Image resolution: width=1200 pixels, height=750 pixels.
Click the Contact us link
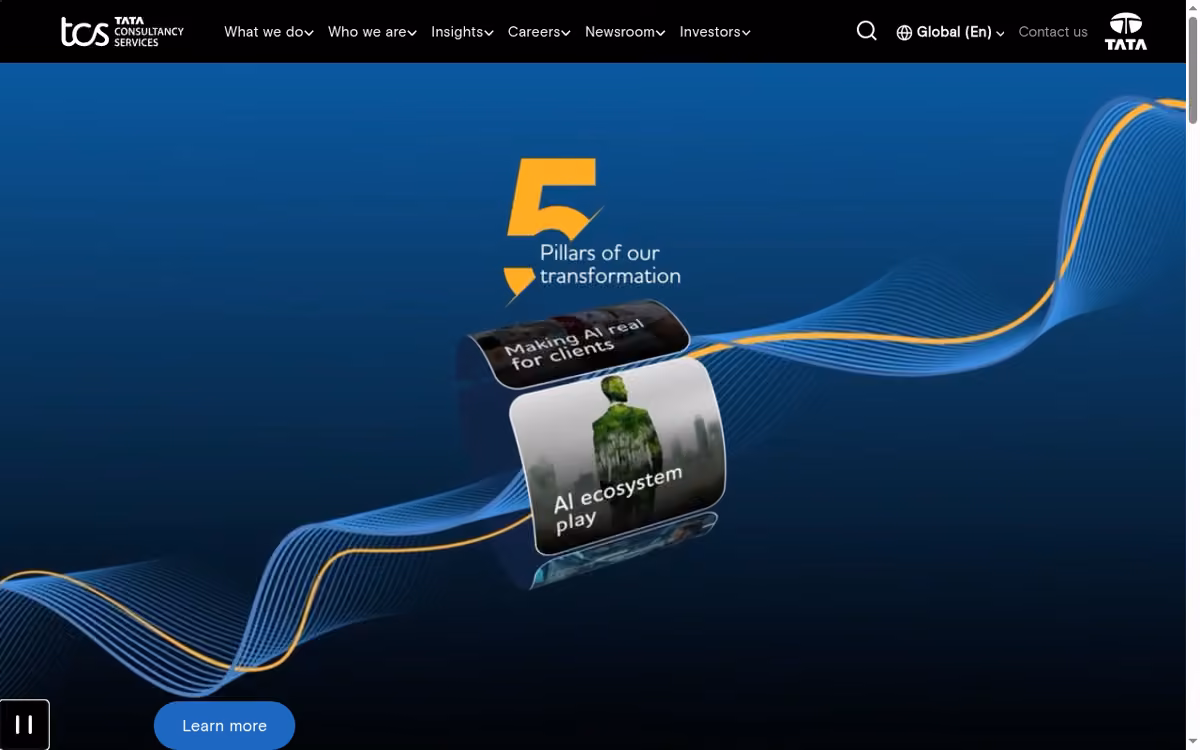click(x=1053, y=32)
